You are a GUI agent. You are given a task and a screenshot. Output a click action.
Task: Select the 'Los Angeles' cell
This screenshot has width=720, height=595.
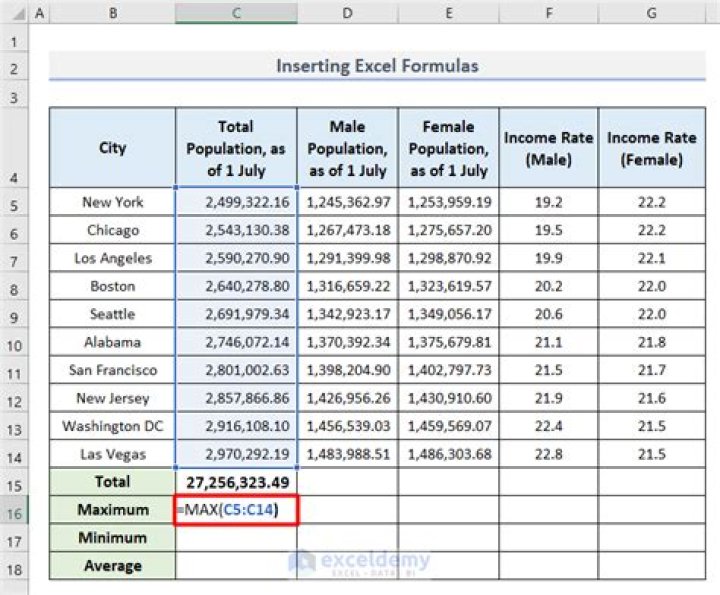[x=112, y=258]
